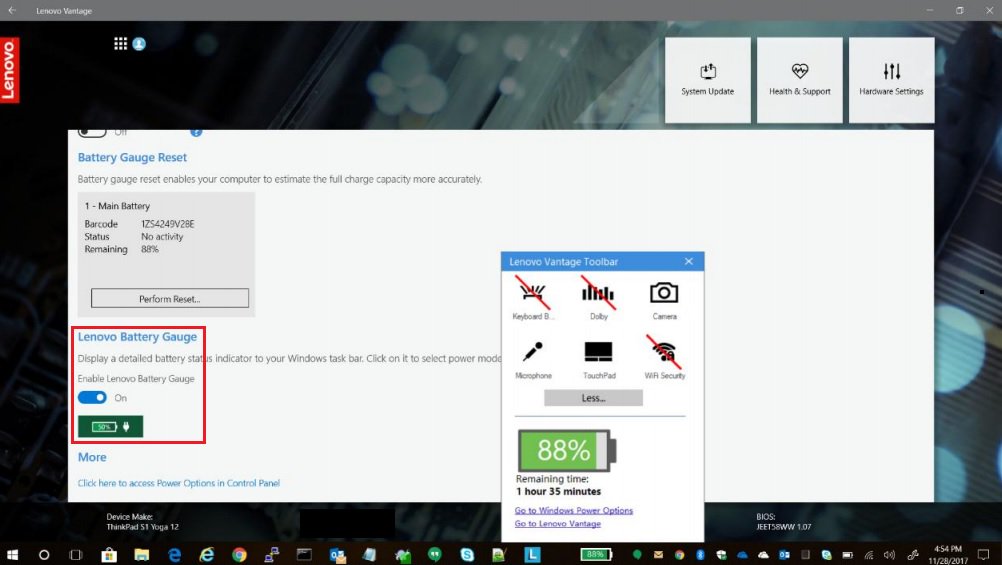Select the barcode value 1ZS4249V28E
This screenshot has width=1002, height=565.
pyautogui.click(x=167, y=224)
